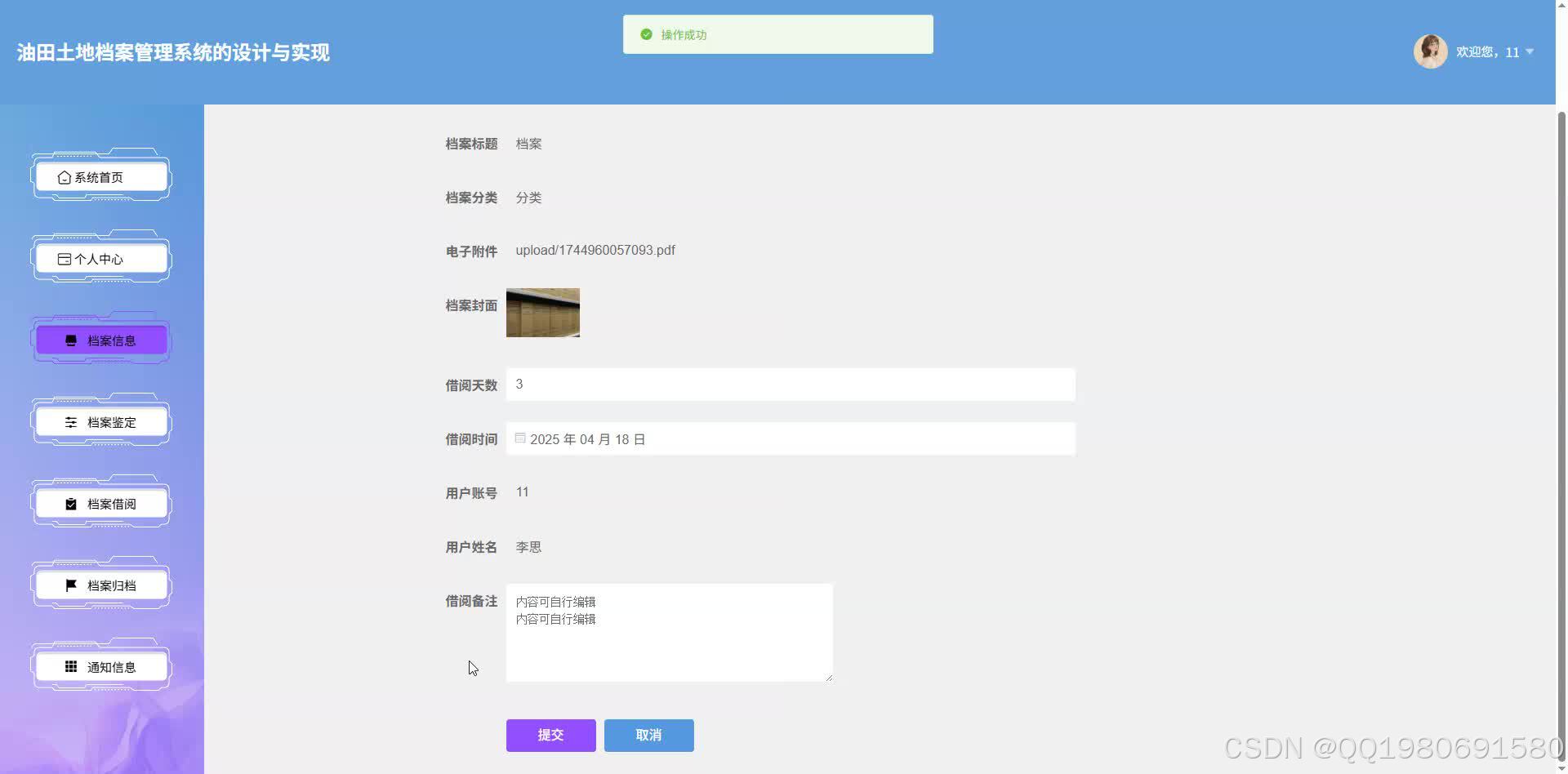Click the 档案信息 archive info icon
The width and height of the screenshot is (1568, 774).
point(69,340)
